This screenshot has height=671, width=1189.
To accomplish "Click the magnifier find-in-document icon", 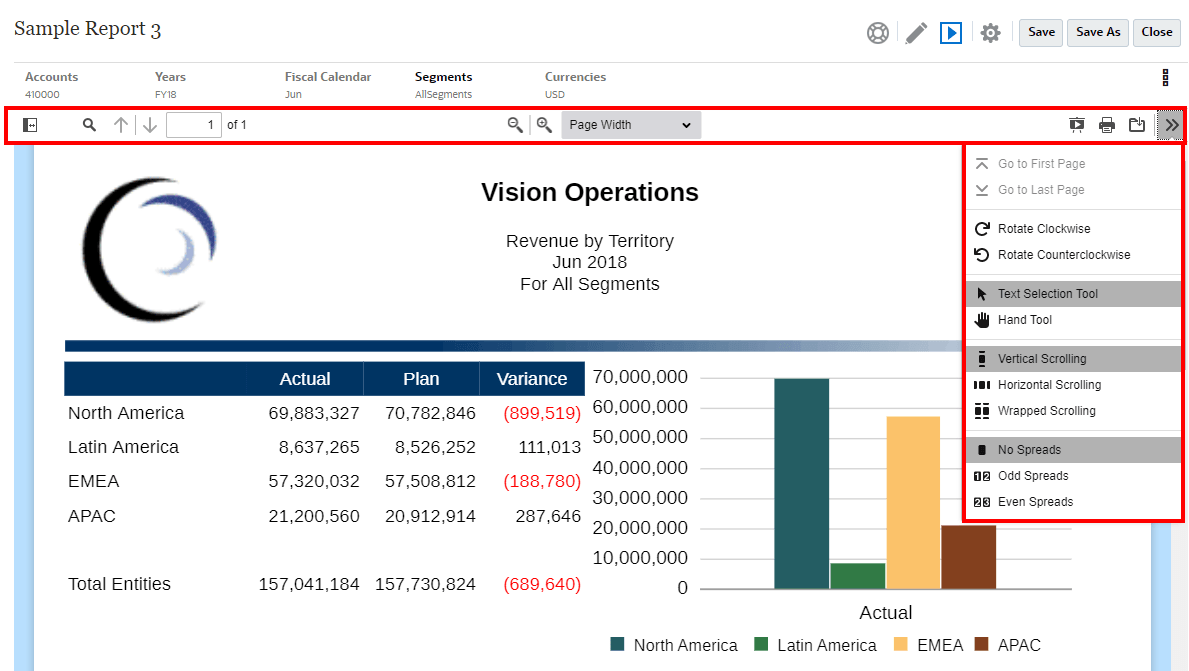I will tap(89, 125).
